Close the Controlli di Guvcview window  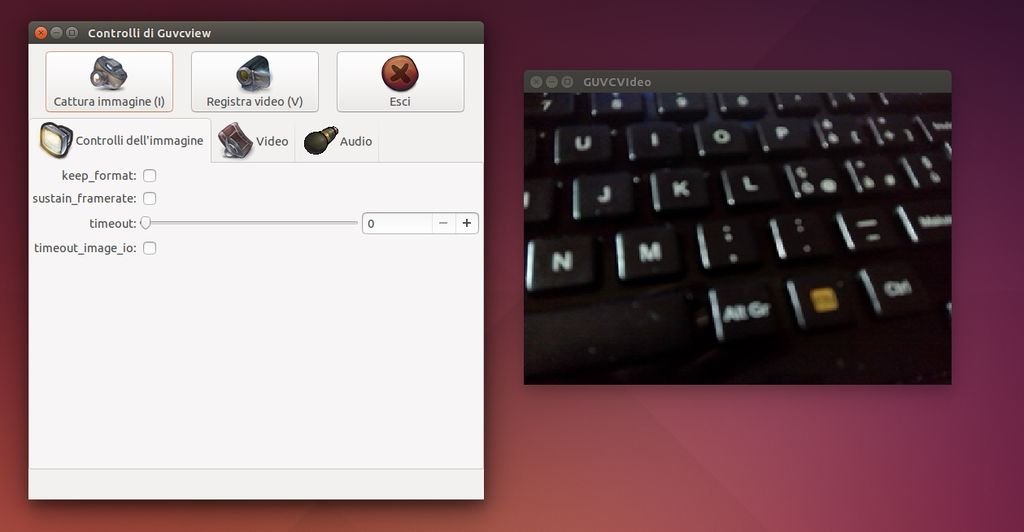tap(41, 33)
